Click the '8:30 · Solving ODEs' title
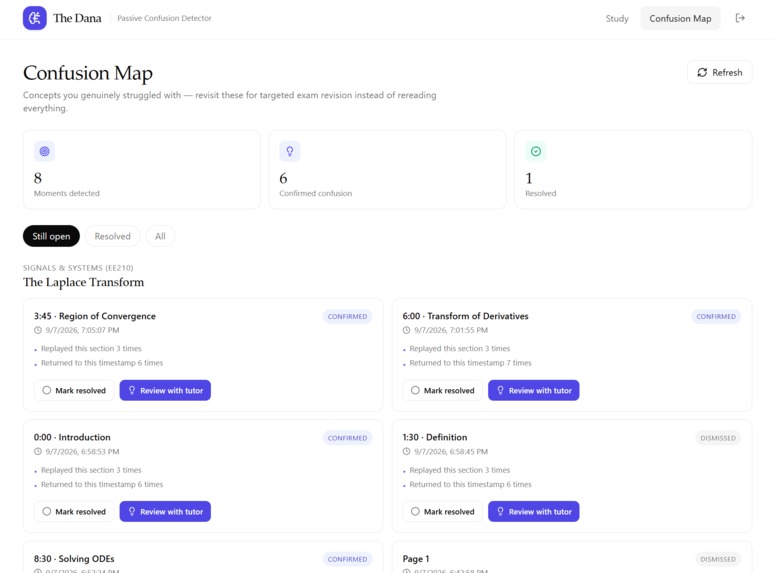Image resolution: width=774 pixels, height=573 pixels. tap(74, 559)
